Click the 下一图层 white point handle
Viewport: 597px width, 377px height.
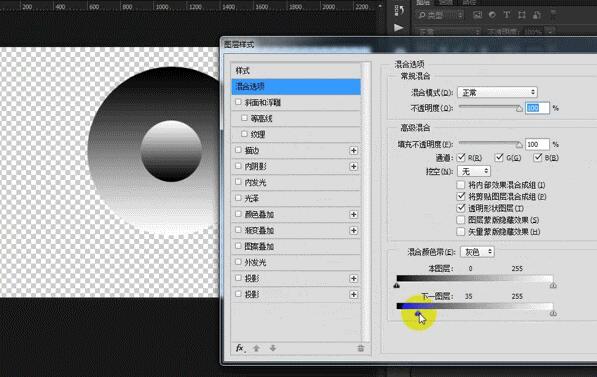(x=553, y=313)
